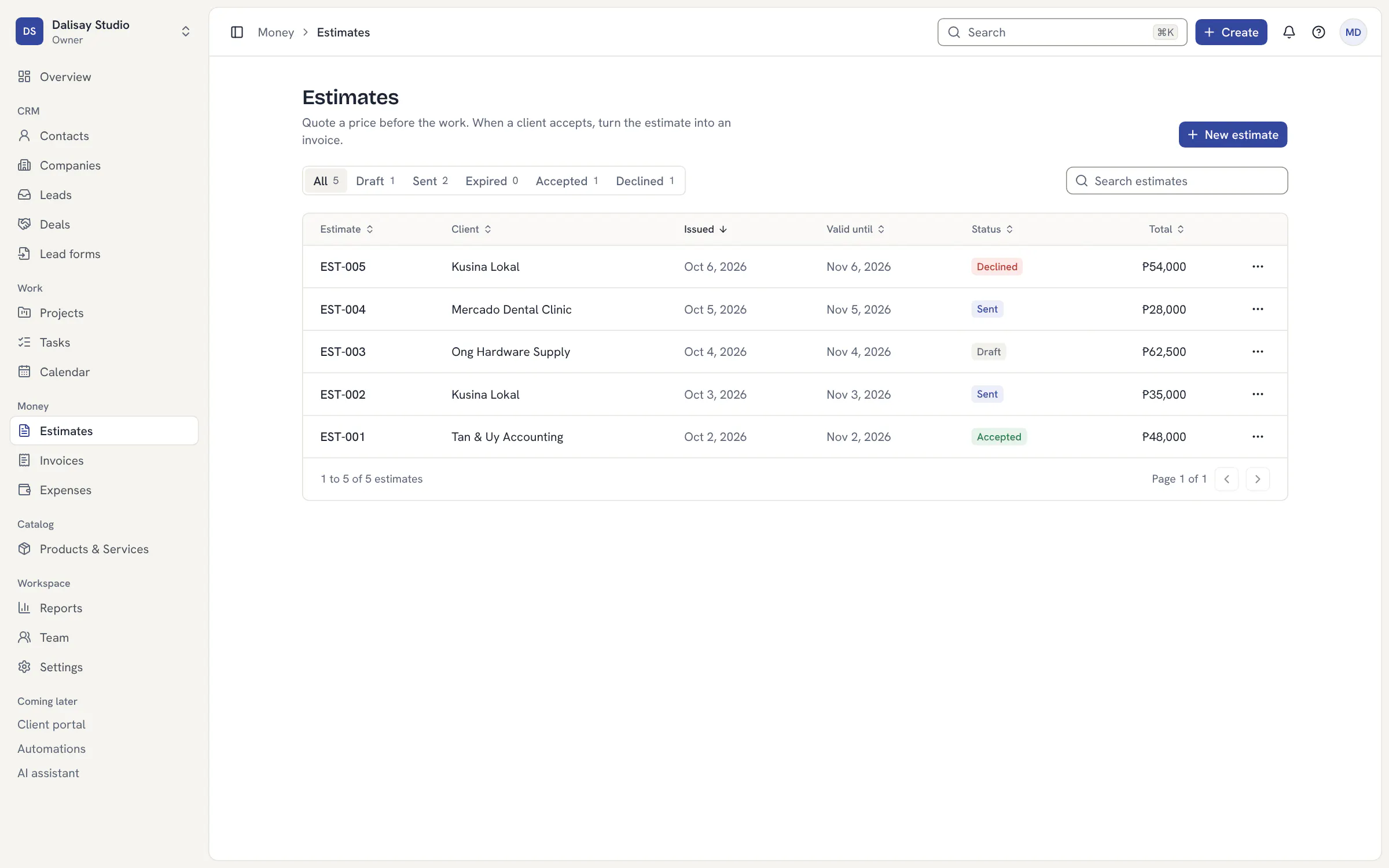Open row actions for EST-001

[1258, 437]
